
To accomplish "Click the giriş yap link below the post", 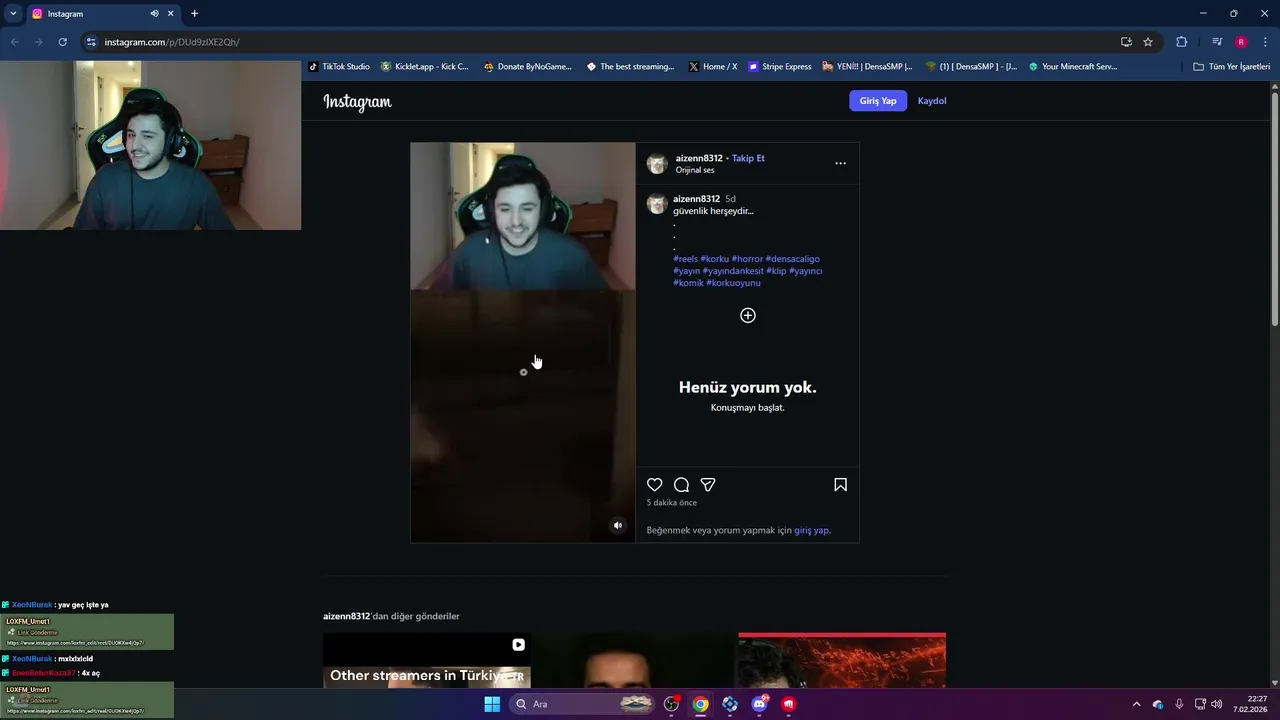I will click(812, 531).
